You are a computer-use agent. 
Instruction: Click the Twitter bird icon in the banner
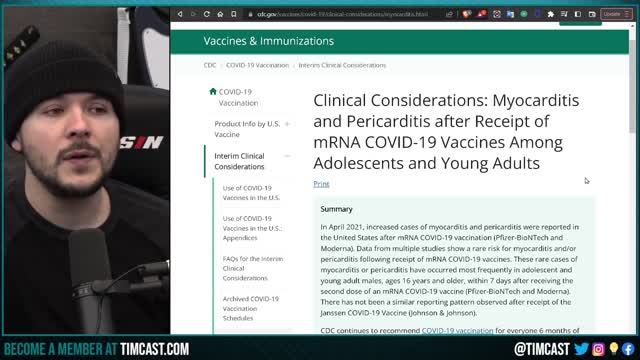(x=581, y=349)
